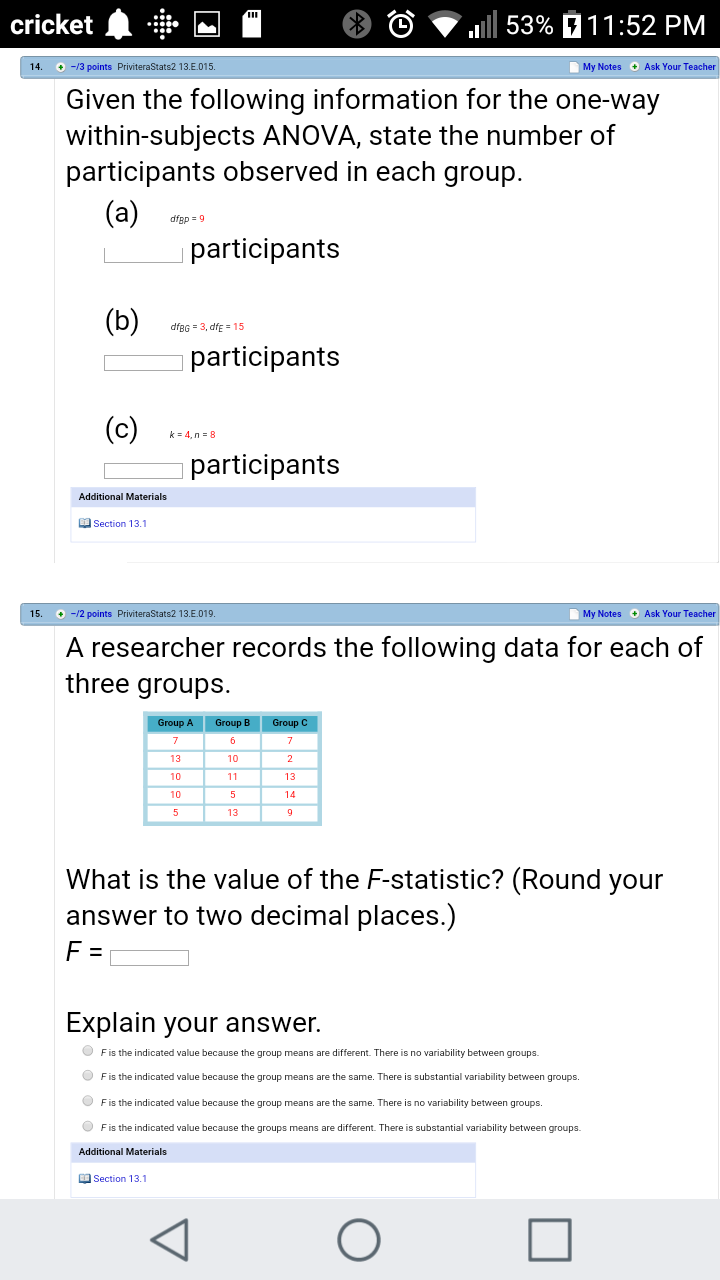
Task: Click part (a) participants answer box
Action: [x=144, y=254]
